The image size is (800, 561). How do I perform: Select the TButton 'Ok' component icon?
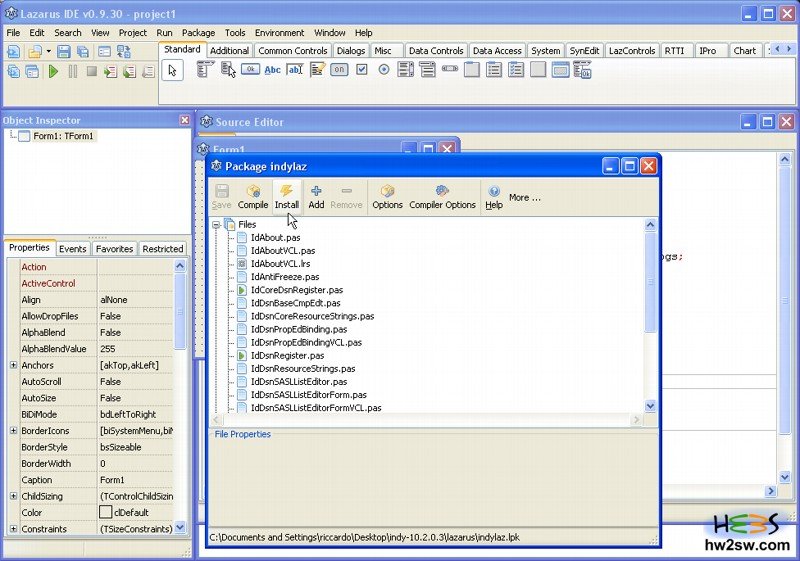251,69
